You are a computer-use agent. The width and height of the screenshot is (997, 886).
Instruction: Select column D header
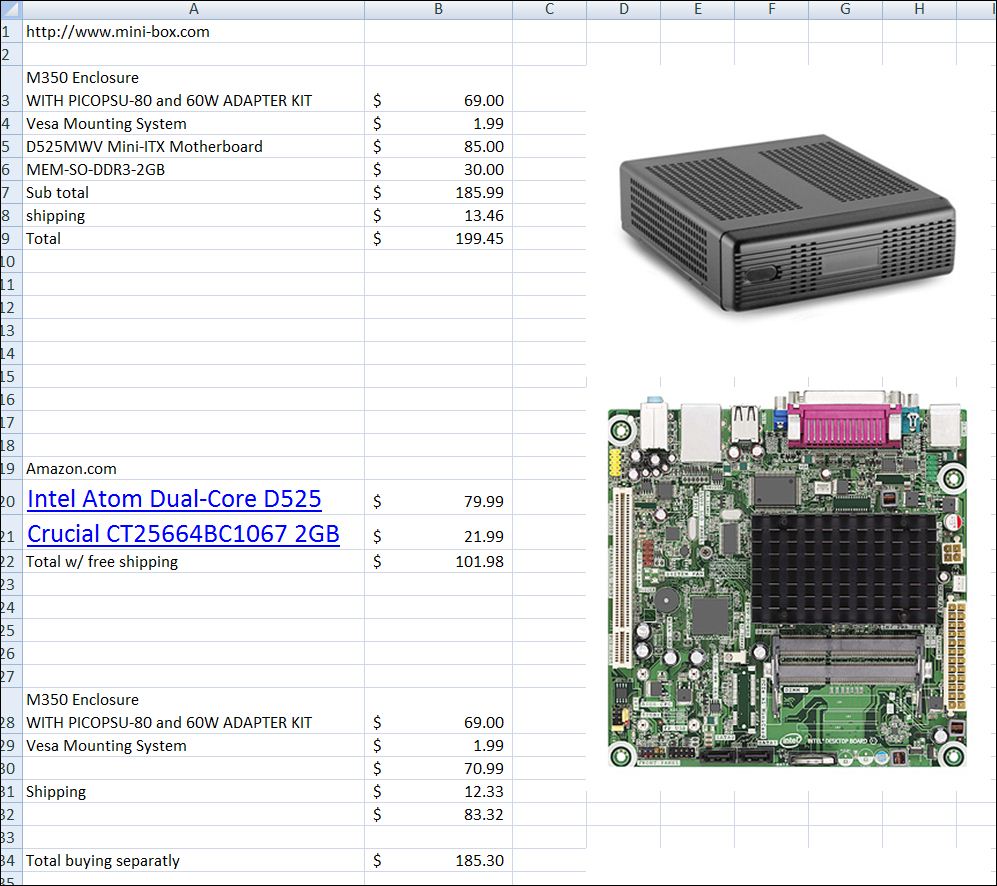(x=624, y=9)
